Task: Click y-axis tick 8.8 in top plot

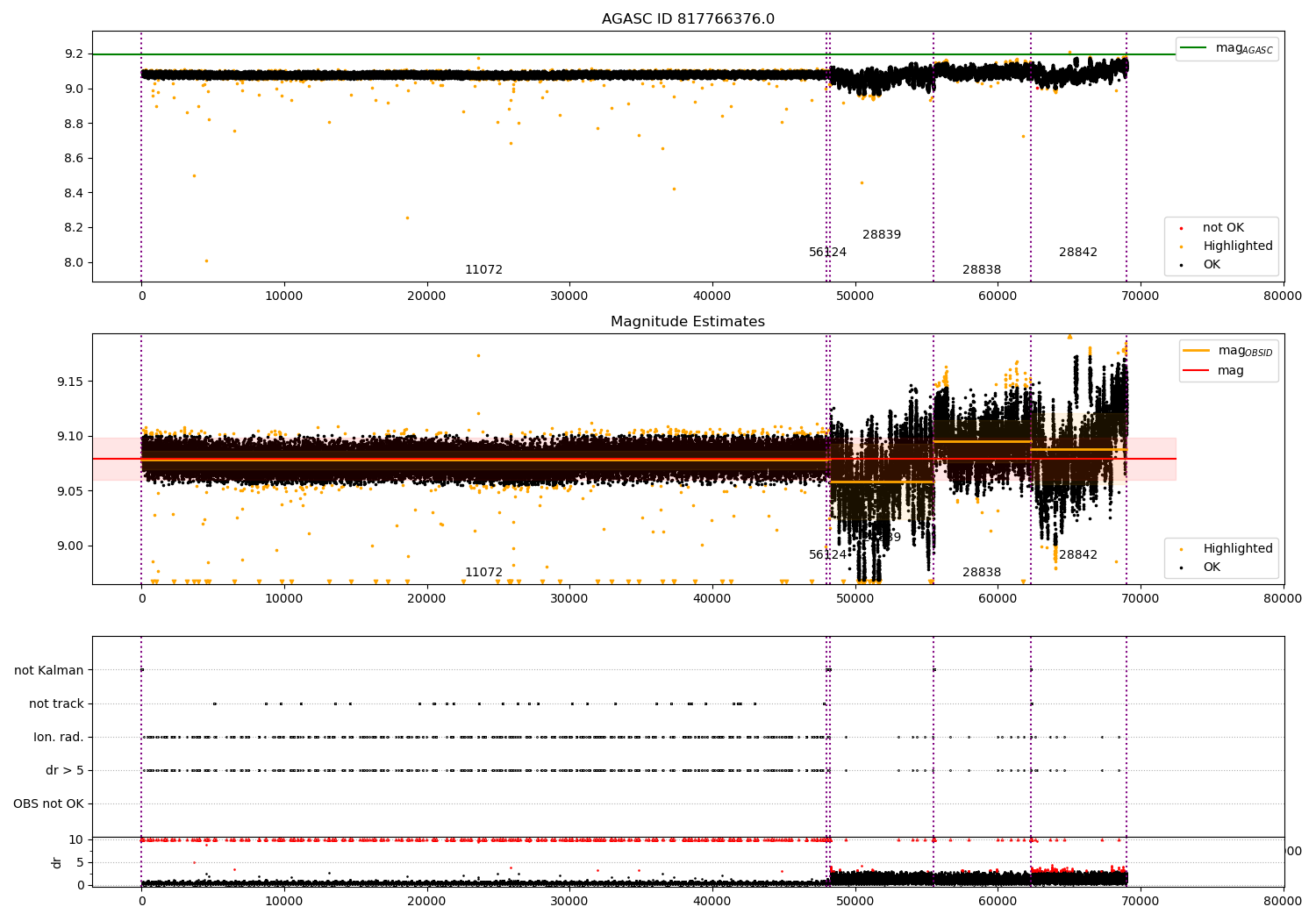Action: tap(74, 124)
